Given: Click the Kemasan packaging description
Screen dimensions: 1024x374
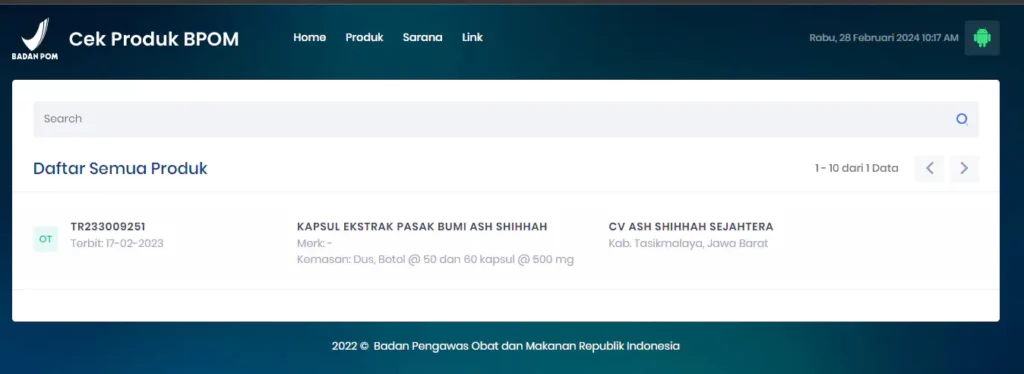Looking at the screenshot, I should pyautogui.click(x=436, y=260).
